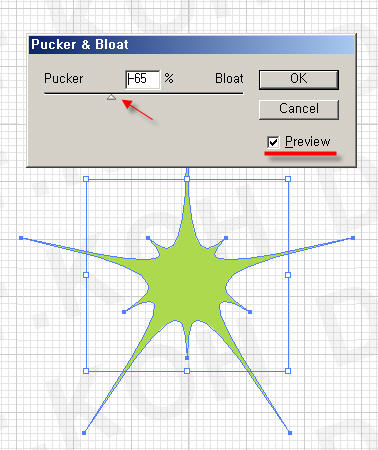Click the Preview label text
The height and width of the screenshot is (450, 378).
pos(307,142)
